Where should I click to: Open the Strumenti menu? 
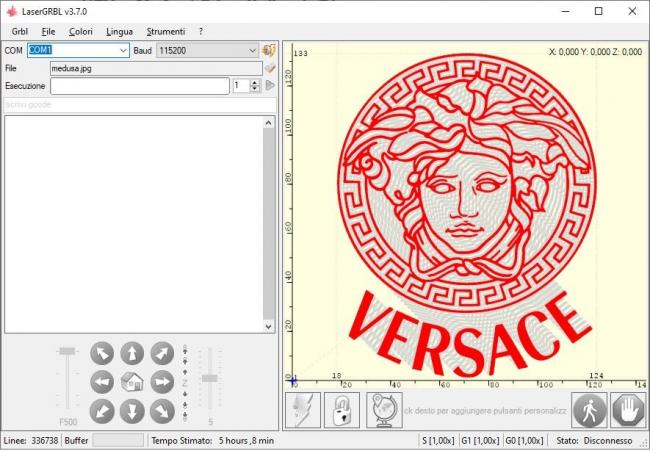[x=165, y=31]
